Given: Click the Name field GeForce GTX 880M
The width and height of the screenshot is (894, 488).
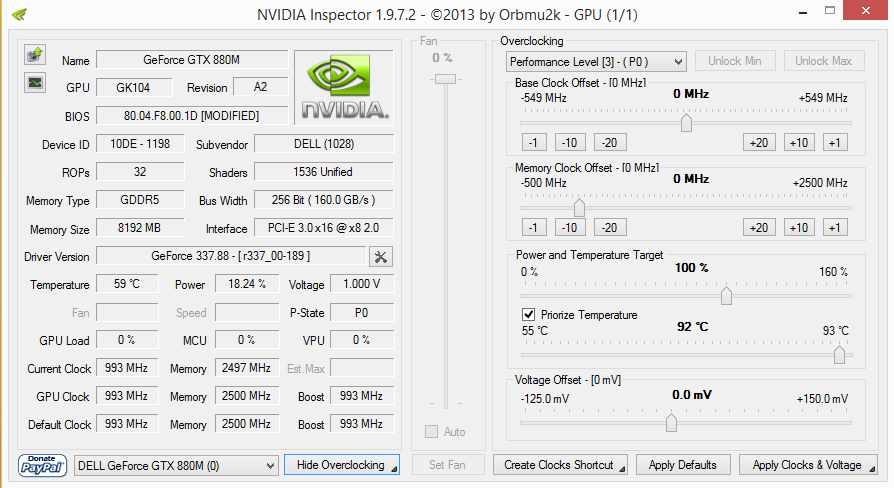Looking at the screenshot, I should tap(192, 60).
